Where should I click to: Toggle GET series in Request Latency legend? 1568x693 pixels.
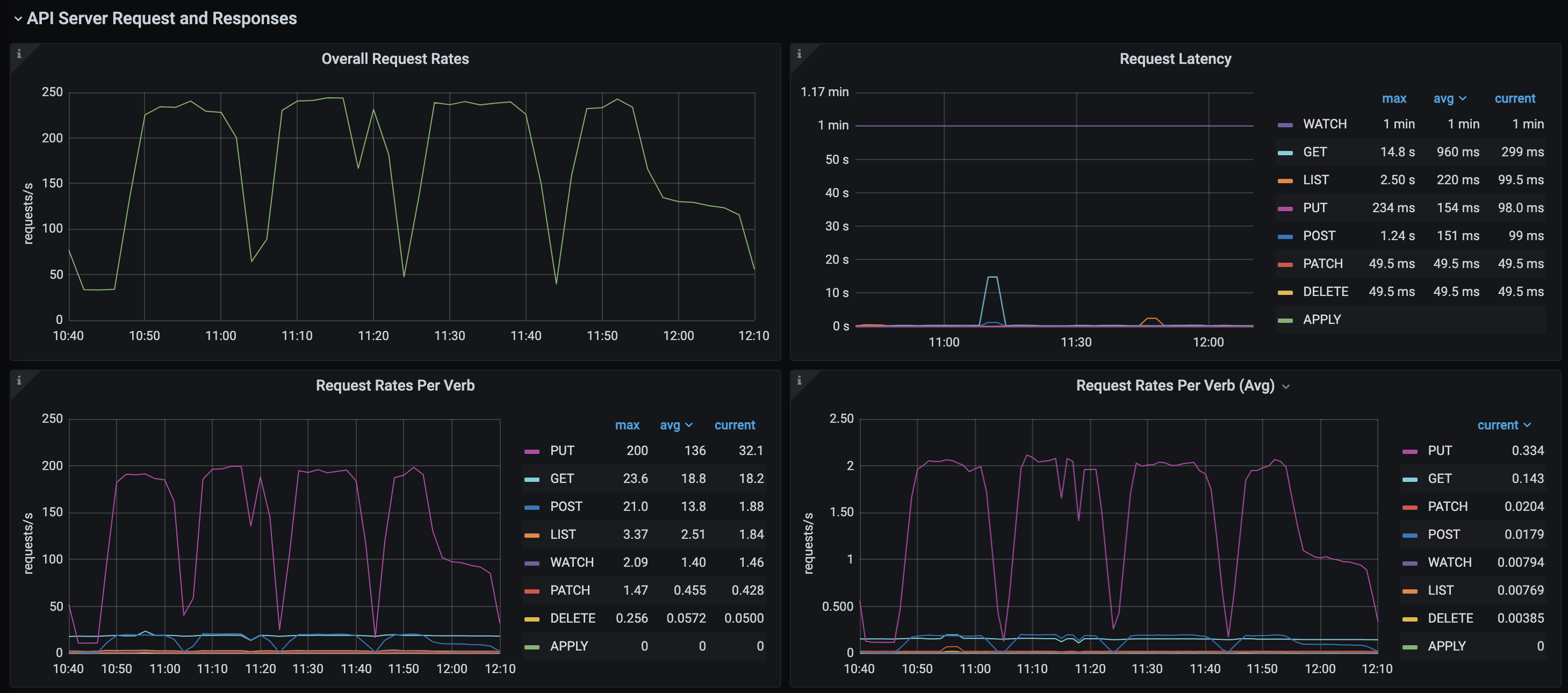click(x=1315, y=152)
